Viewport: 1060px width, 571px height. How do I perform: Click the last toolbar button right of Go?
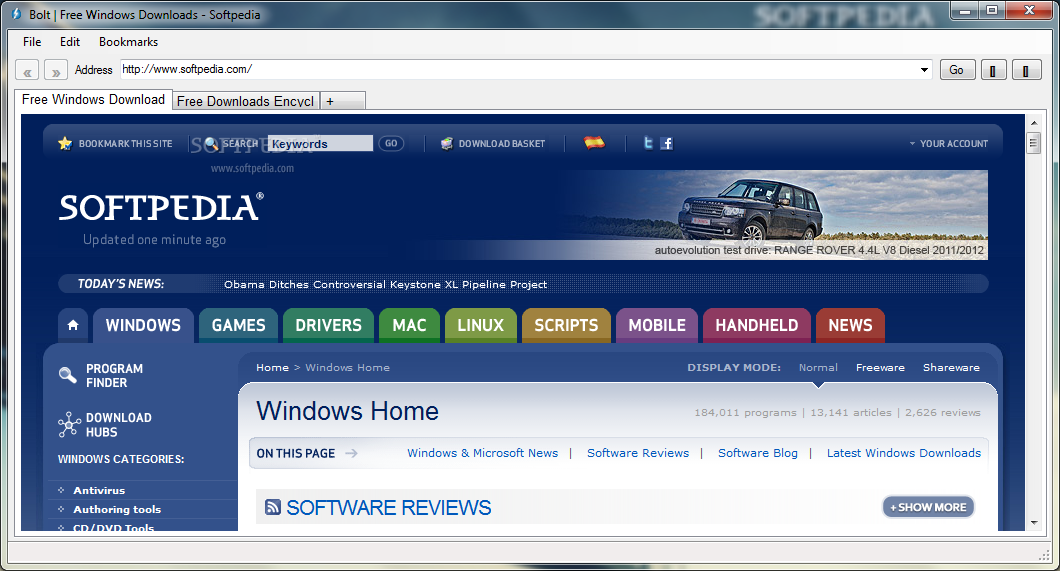pyautogui.click(x=1026, y=70)
